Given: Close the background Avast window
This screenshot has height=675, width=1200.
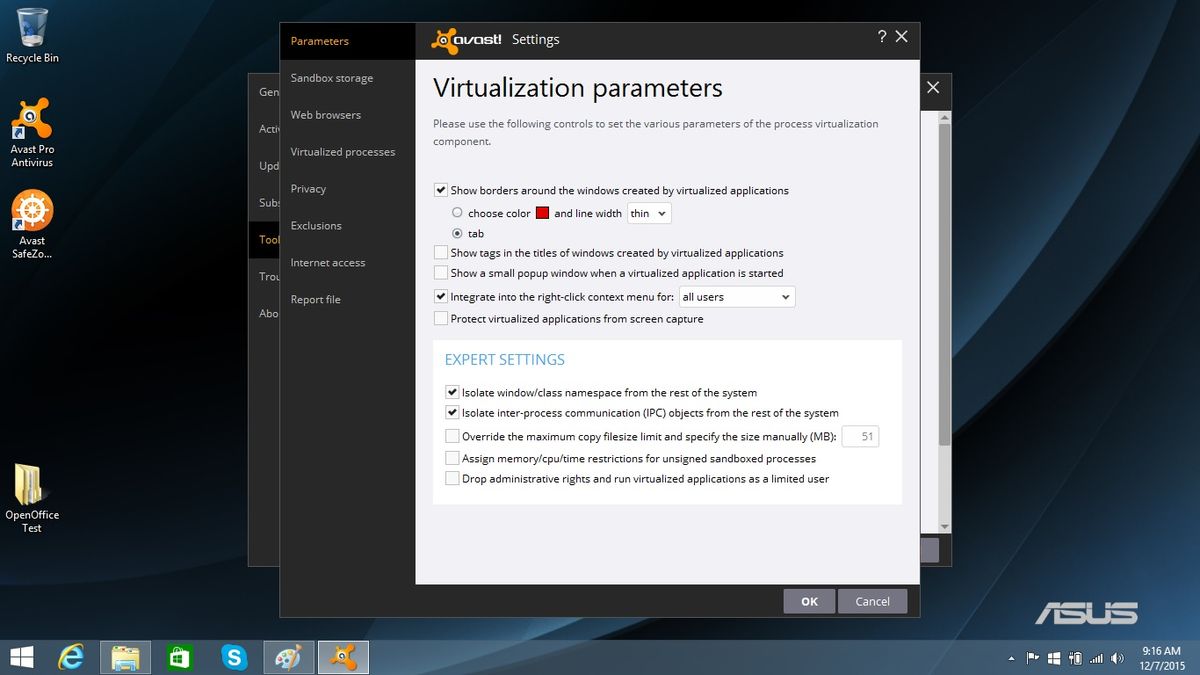Looking at the screenshot, I should pos(933,88).
